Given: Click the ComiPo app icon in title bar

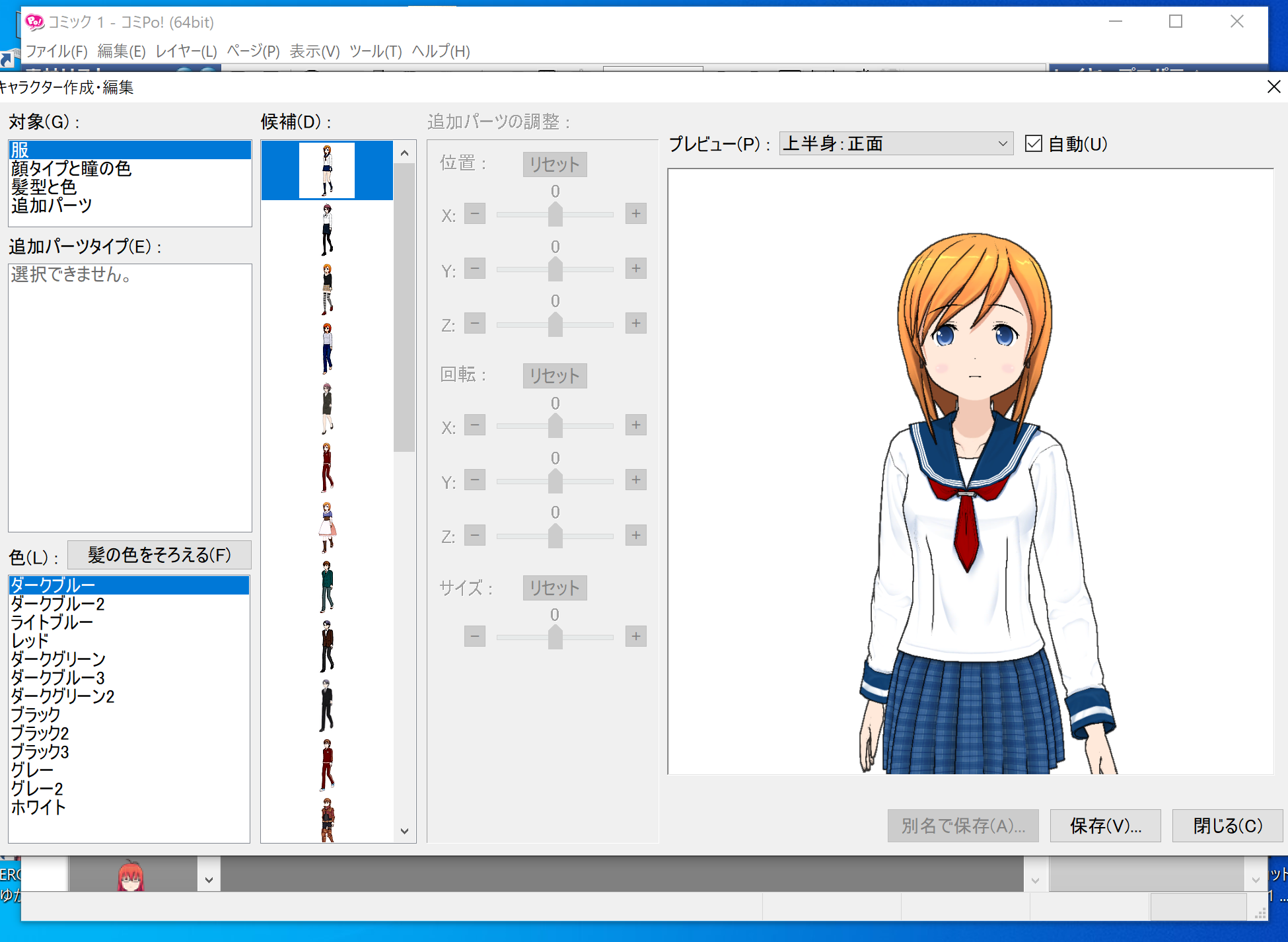Looking at the screenshot, I should pos(34,22).
